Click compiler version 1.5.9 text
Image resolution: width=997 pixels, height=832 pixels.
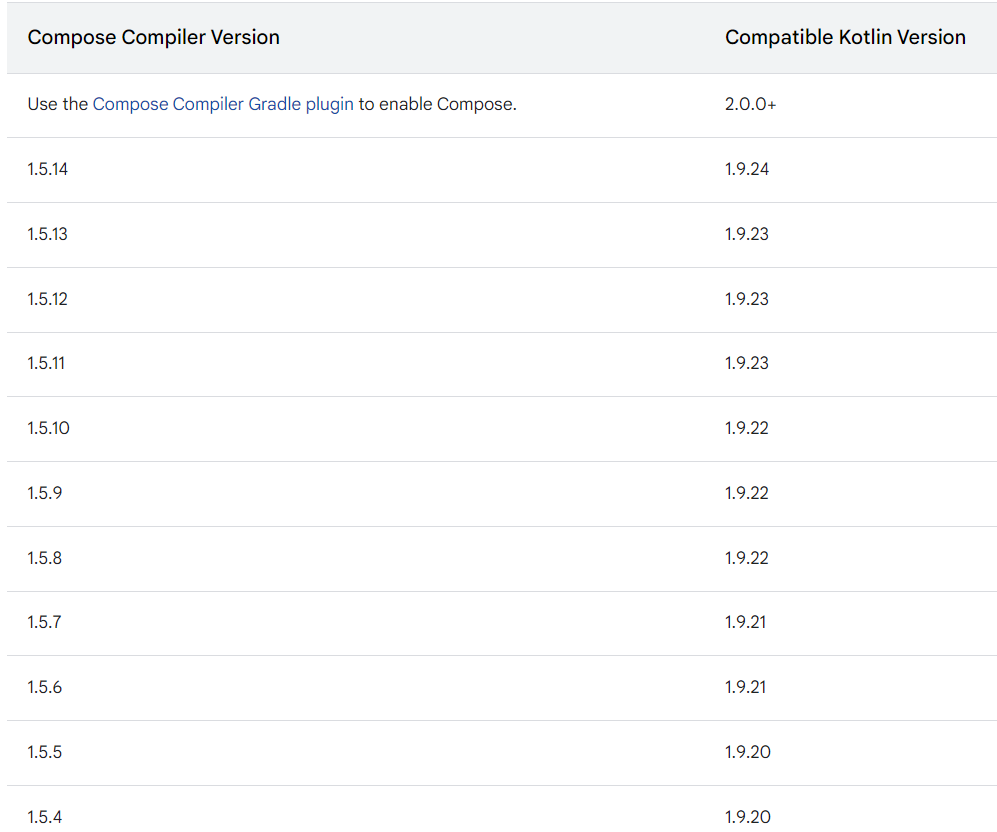tap(45, 493)
